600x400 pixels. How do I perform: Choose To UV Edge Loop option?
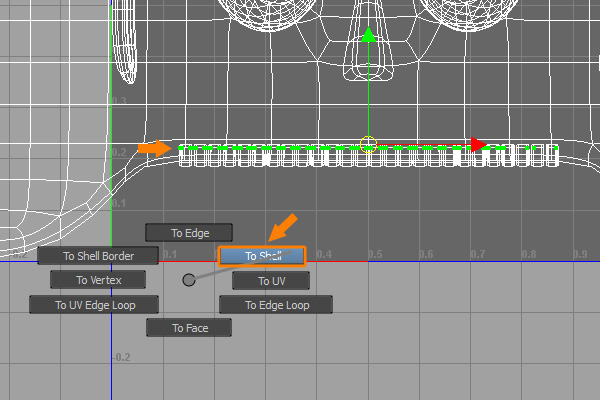click(x=94, y=305)
